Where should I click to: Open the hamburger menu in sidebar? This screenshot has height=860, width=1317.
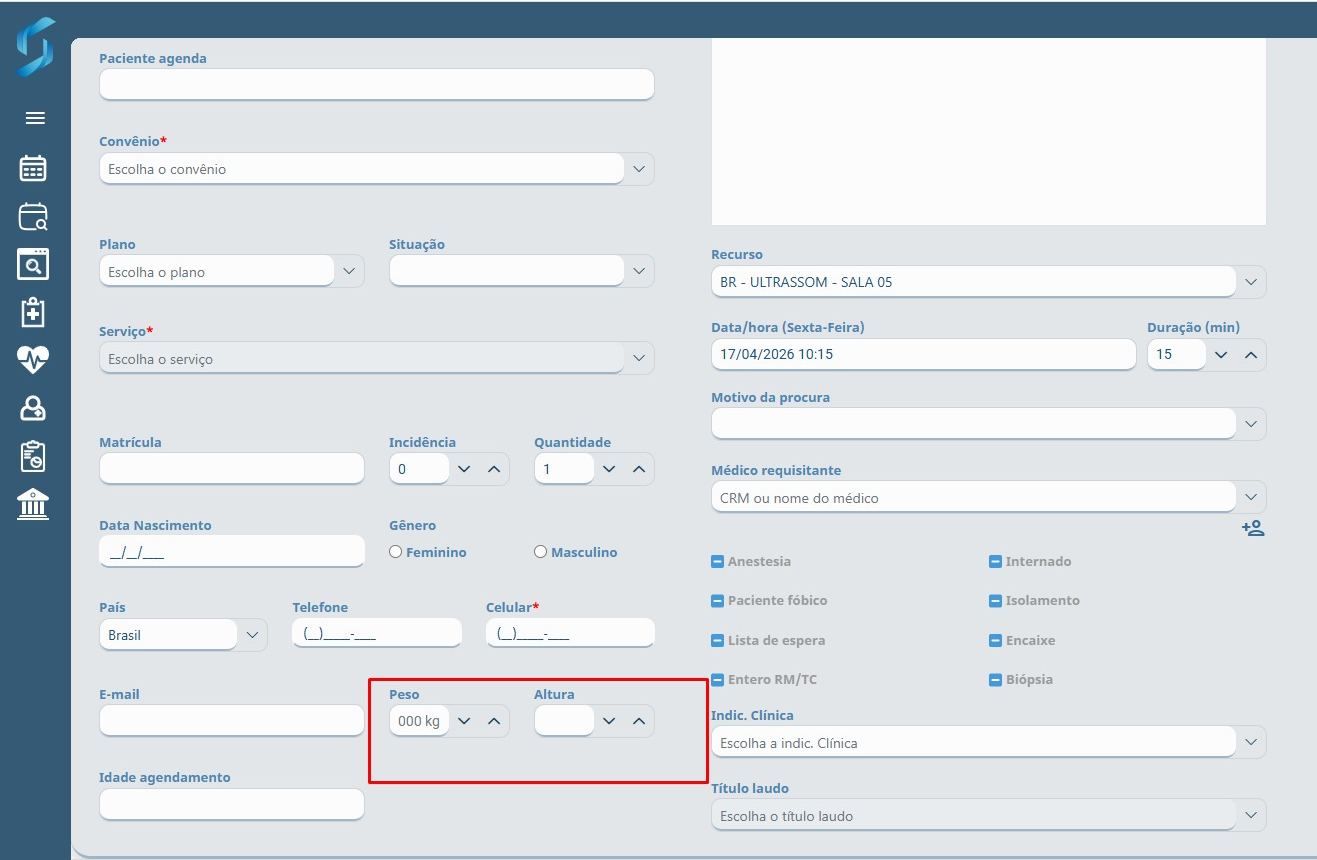tap(35, 118)
